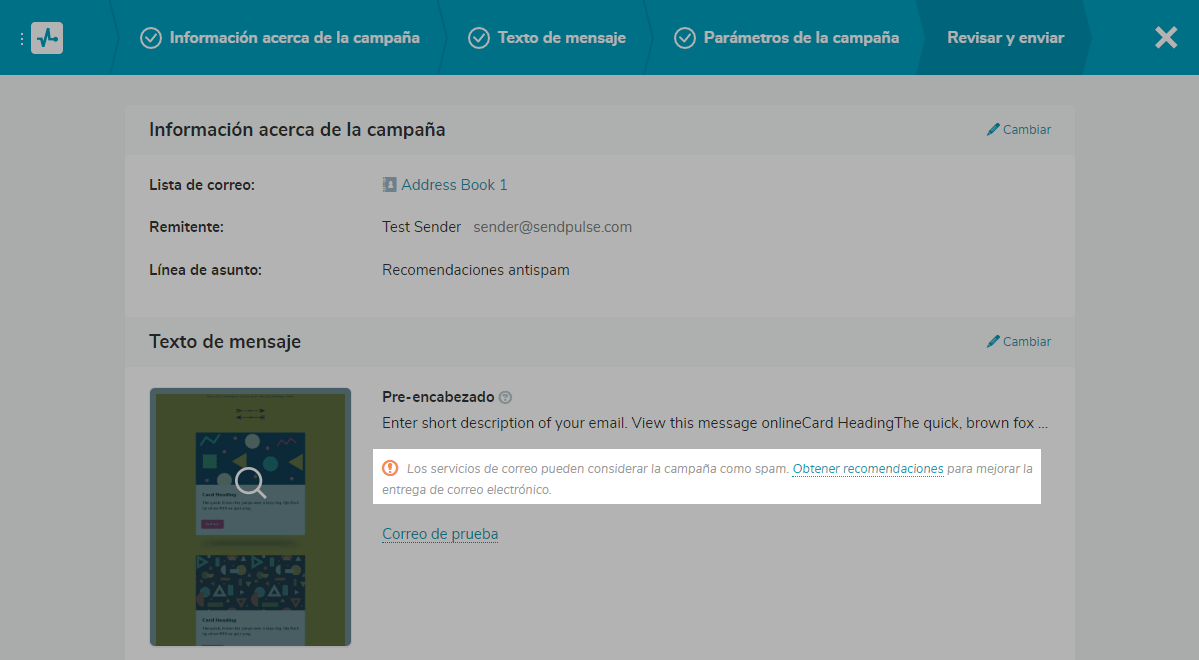Click the pencil icon in the Texto de mensaje header

tap(993, 342)
